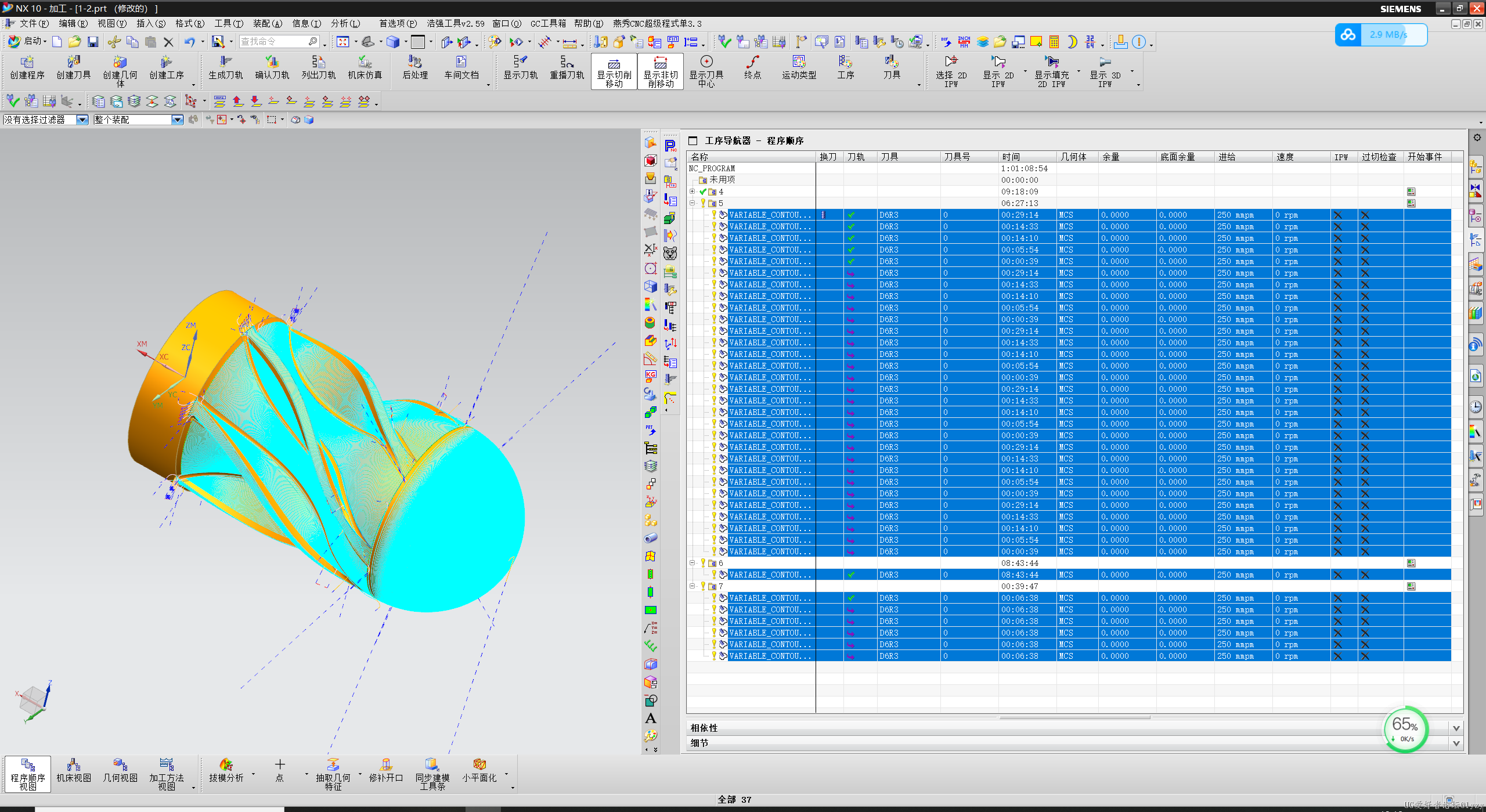Image resolution: width=1486 pixels, height=812 pixels.
Task: Open the 车间文档 (Shop Documentation) tool
Action: click(461, 68)
